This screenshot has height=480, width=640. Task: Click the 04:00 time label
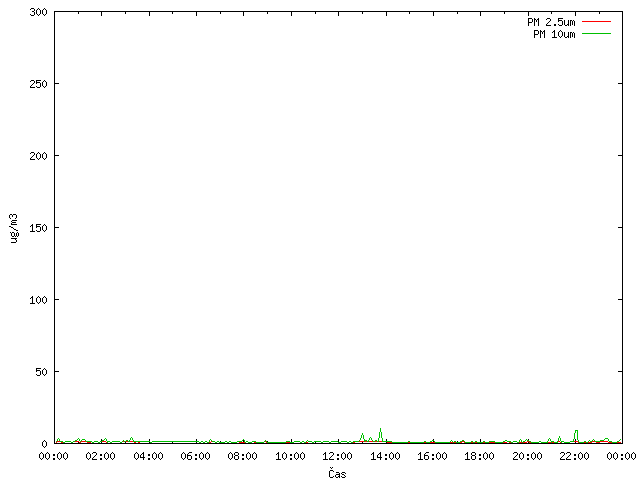coord(148,456)
